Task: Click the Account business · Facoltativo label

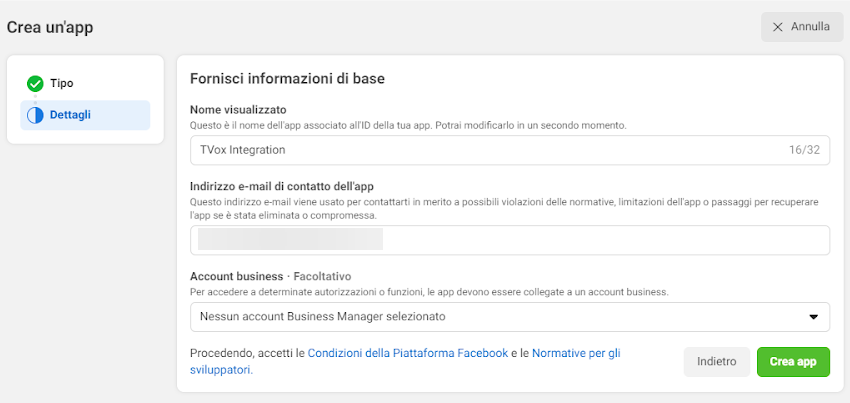Action: click(x=271, y=276)
